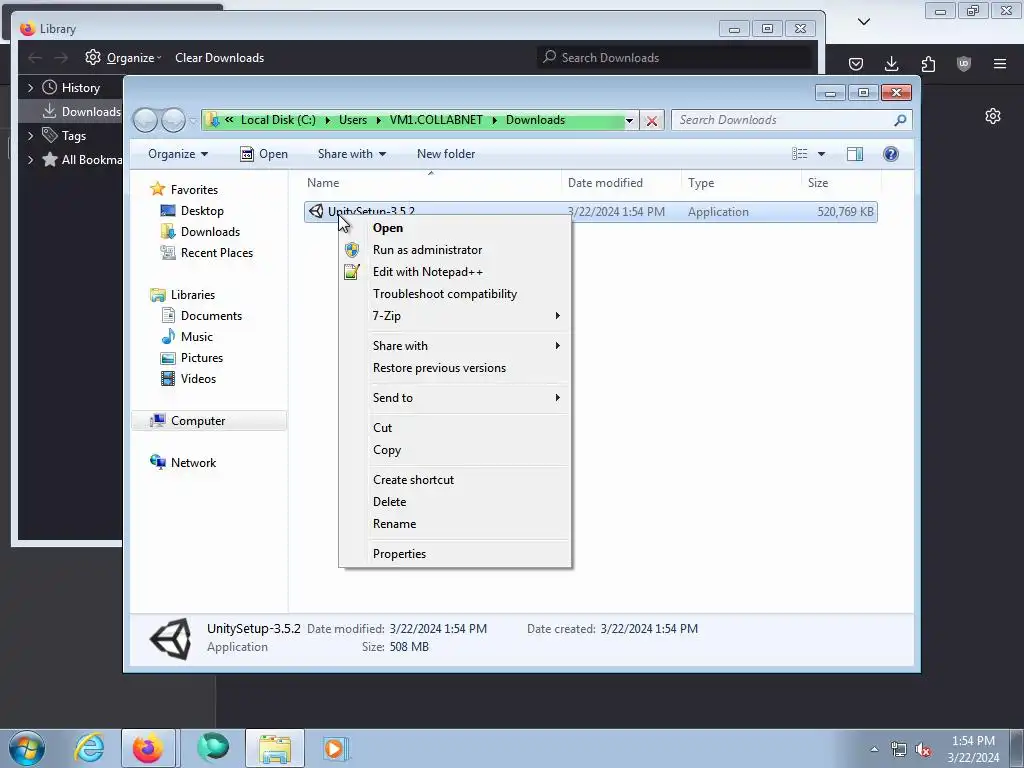Click the Open toolbar button in Explorer
The height and width of the screenshot is (768, 1024).
pos(264,154)
